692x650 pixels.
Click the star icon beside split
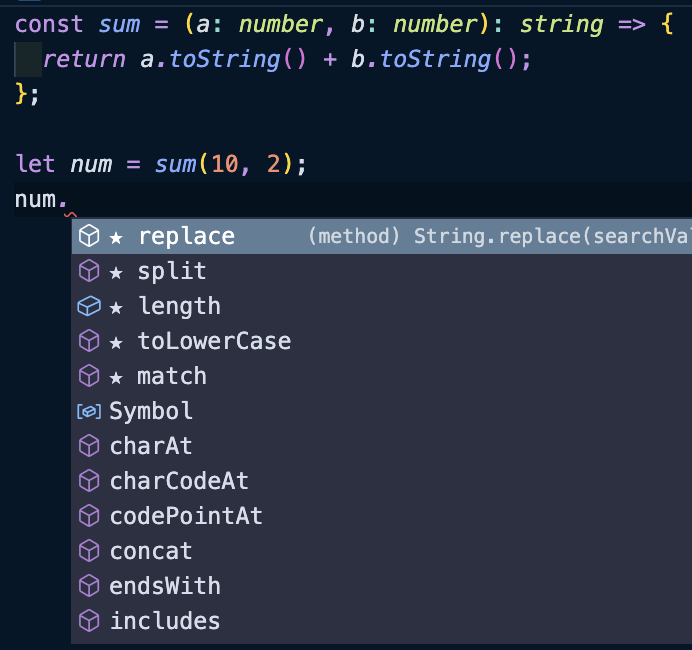coord(116,273)
